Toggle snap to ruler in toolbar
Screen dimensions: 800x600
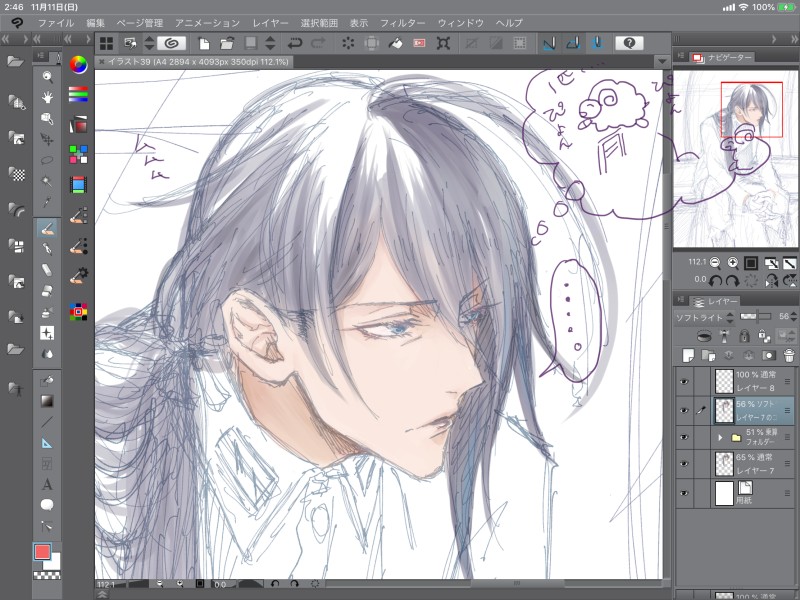[x=549, y=43]
